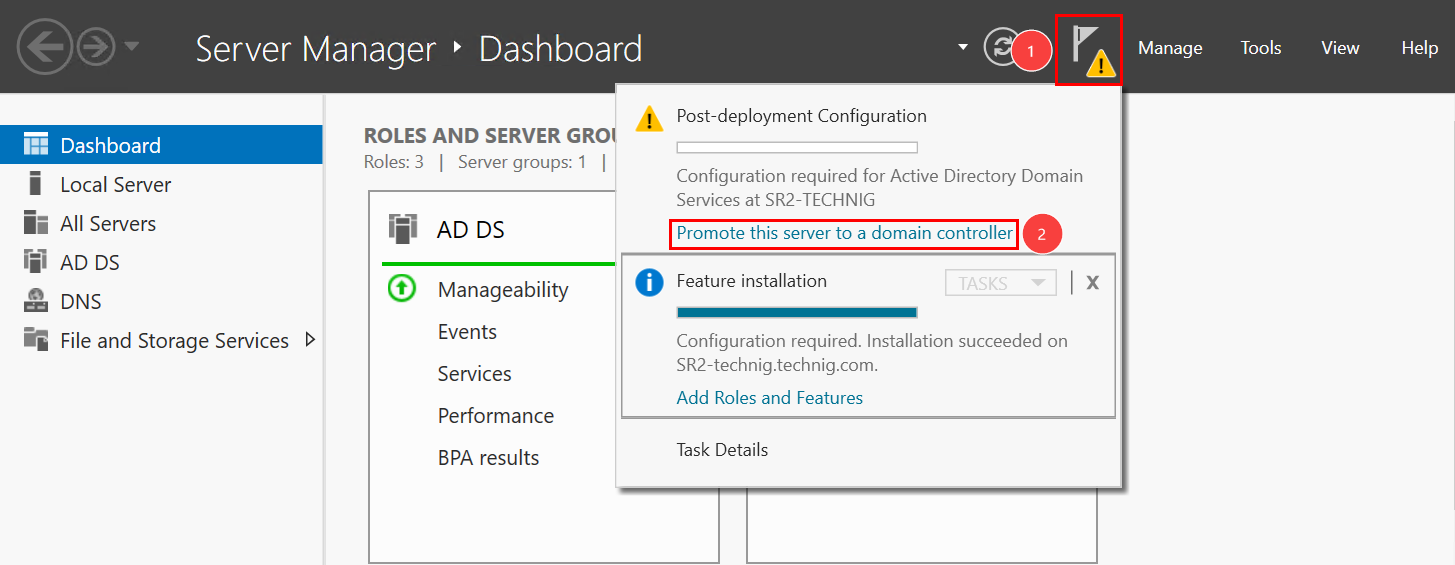The height and width of the screenshot is (565, 1455).
Task: Open the TASKS dropdown
Action: coord(1000,283)
